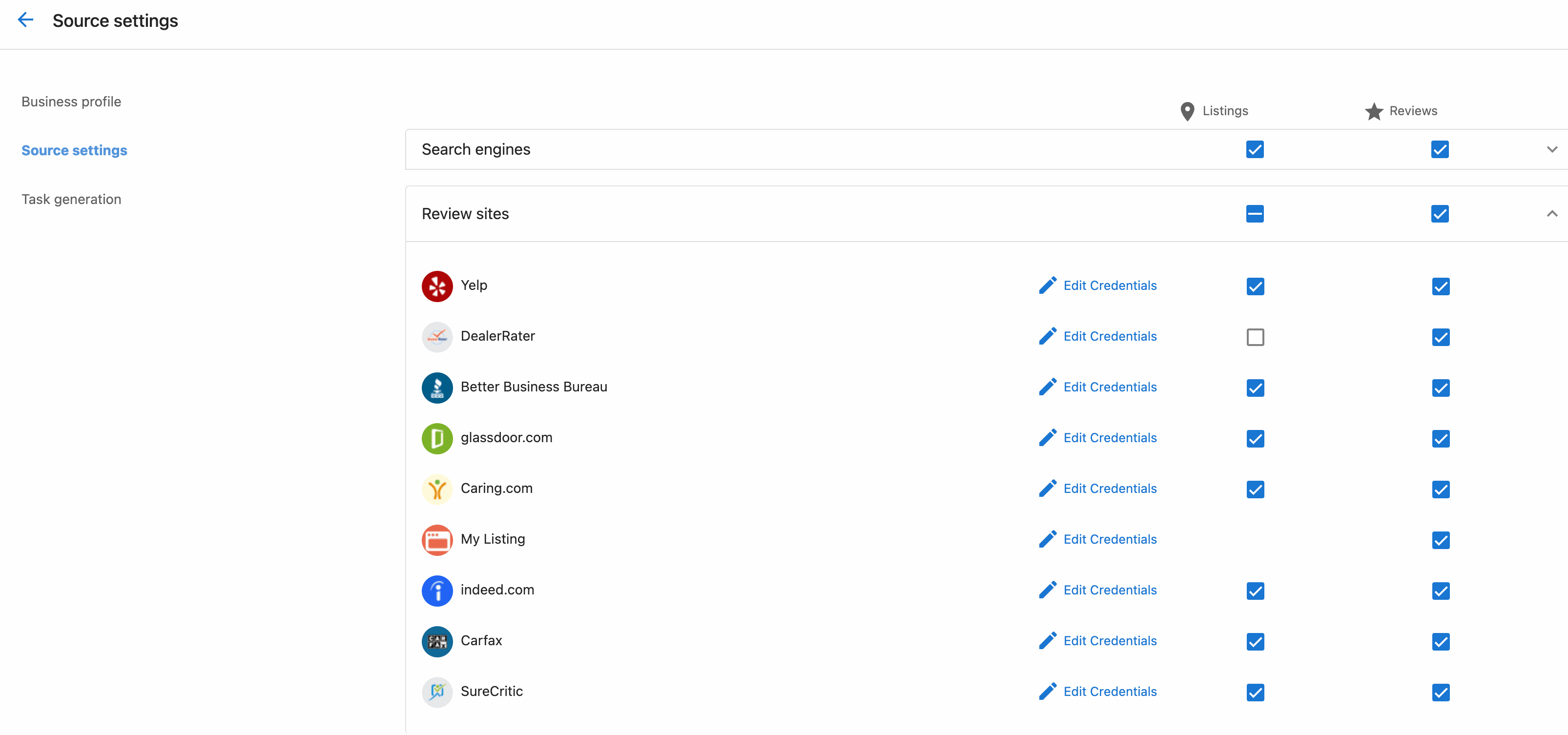Uncheck the Yelp Listings checkbox
The image size is (1568, 735).
coord(1255,286)
